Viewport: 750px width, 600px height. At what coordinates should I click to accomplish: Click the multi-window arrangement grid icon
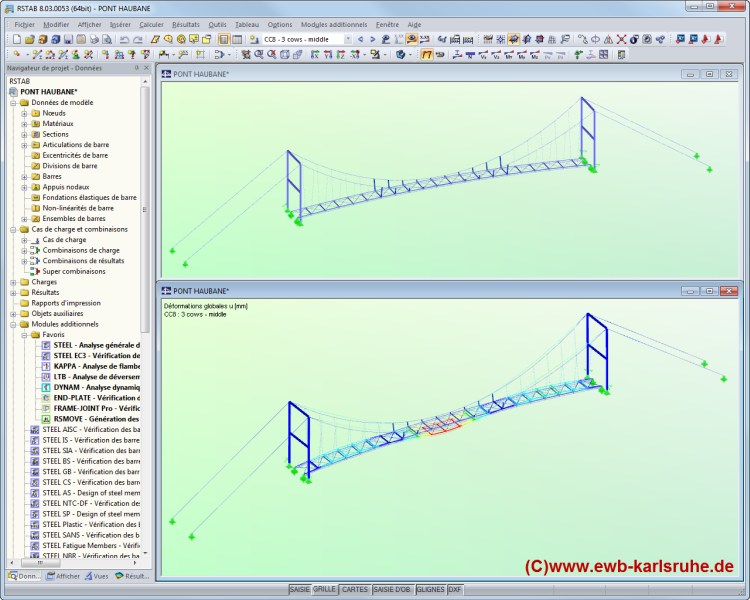(x=604, y=55)
